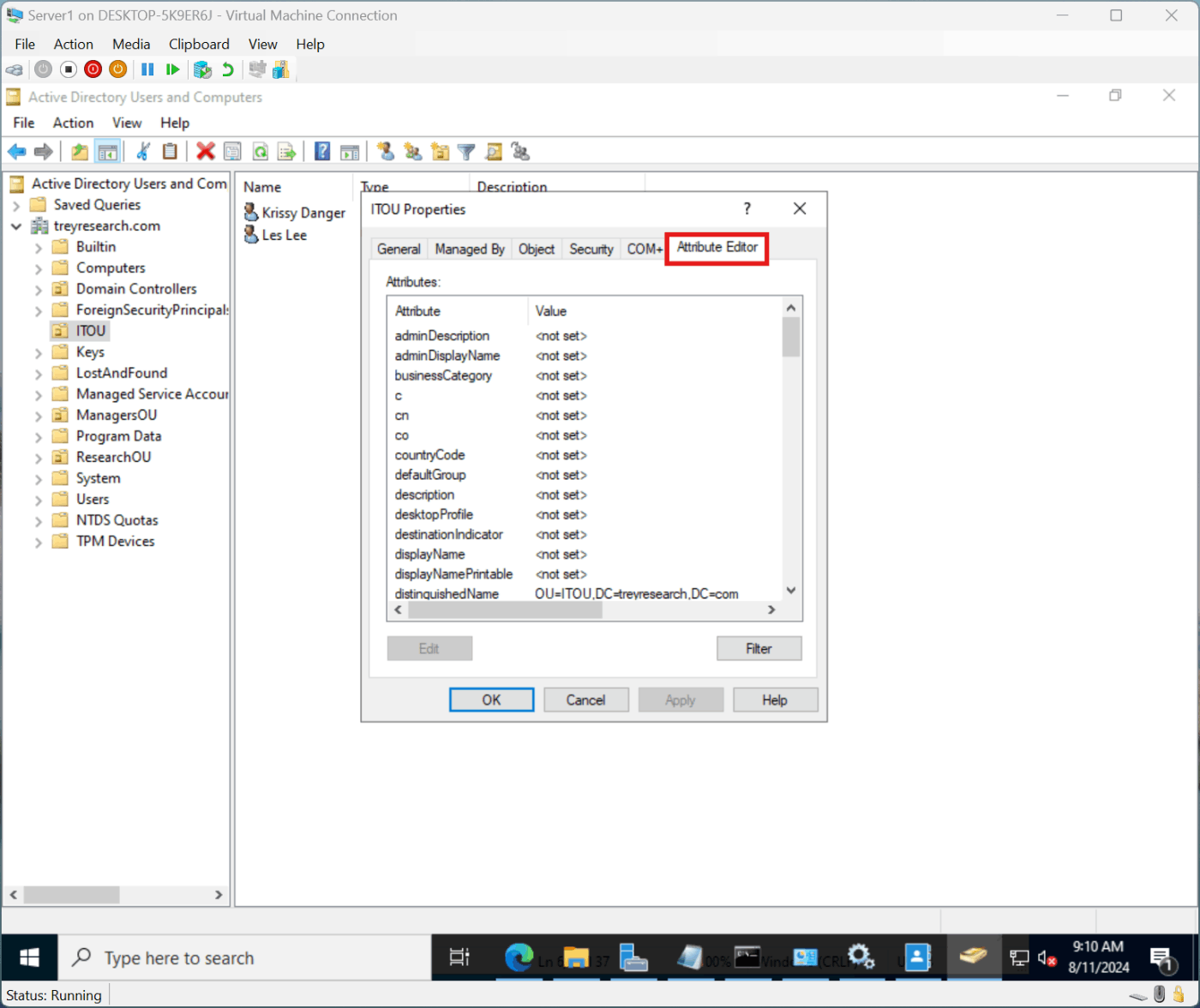The width and height of the screenshot is (1200, 1008).
Task: Refresh the view with the toolbar icon
Action: click(260, 153)
